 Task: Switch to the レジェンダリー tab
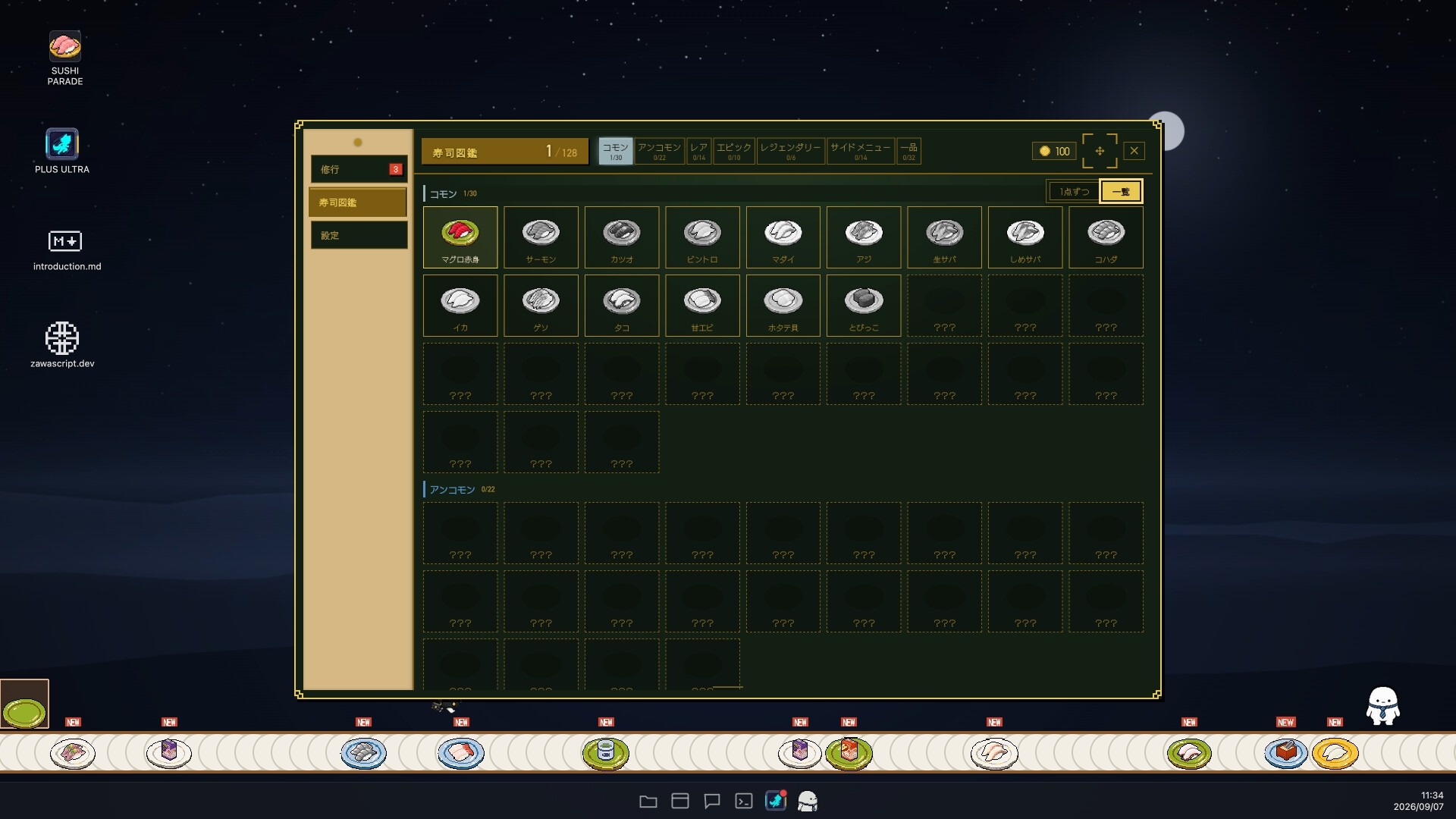coord(791,151)
